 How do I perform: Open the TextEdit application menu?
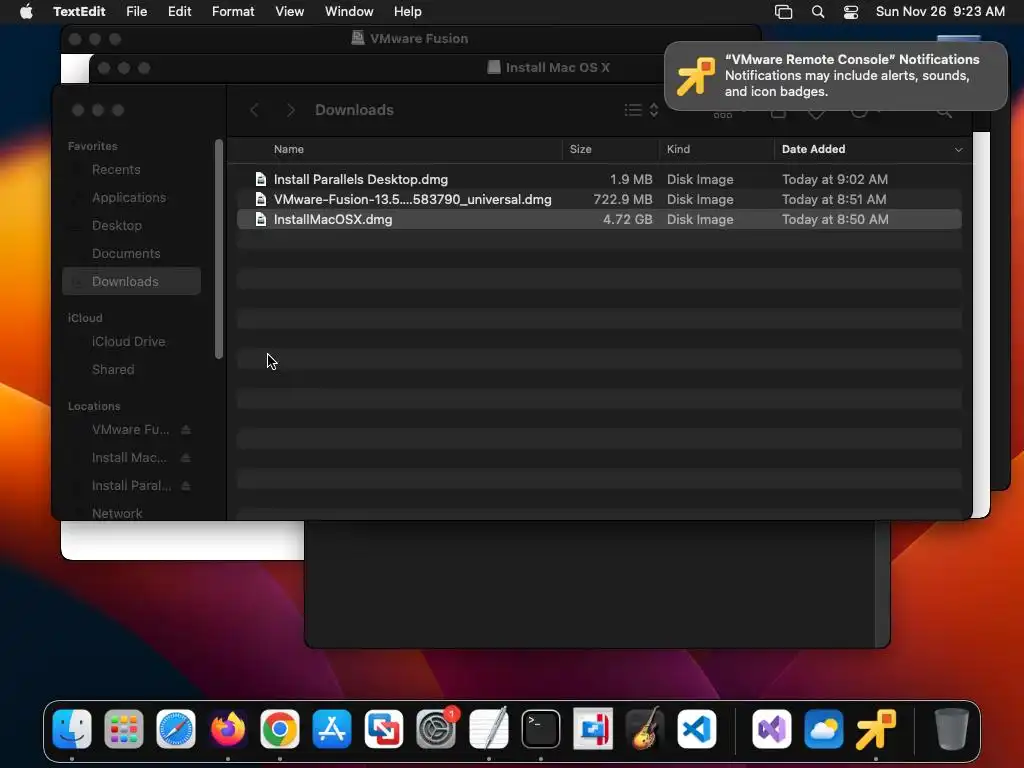tap(79, 12)
